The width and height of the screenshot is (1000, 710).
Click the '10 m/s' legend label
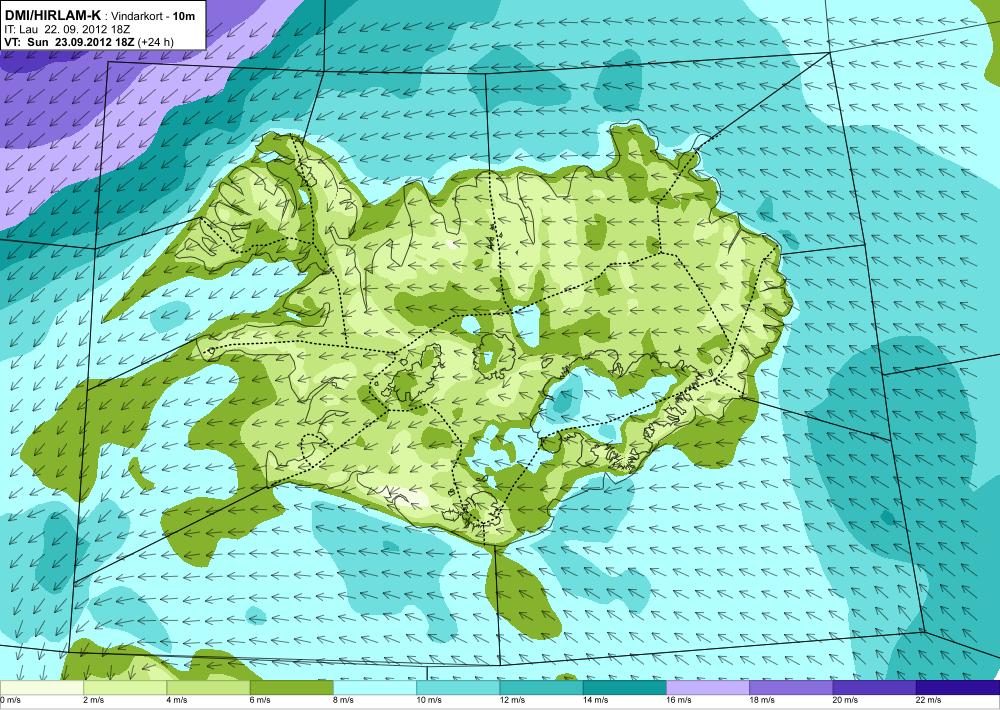click(x=429, y=700)
